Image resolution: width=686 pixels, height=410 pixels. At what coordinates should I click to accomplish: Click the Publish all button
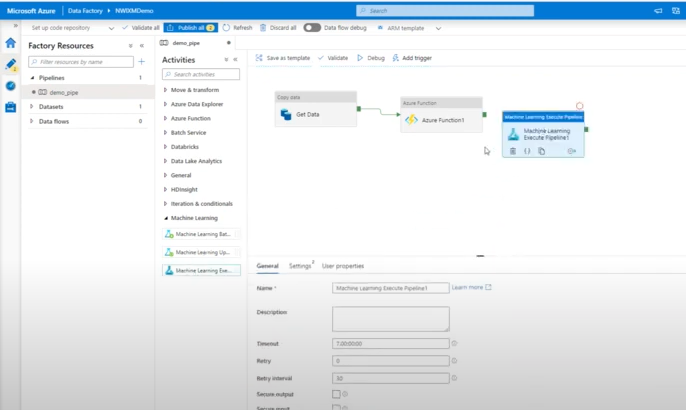[x=191, y=28]
